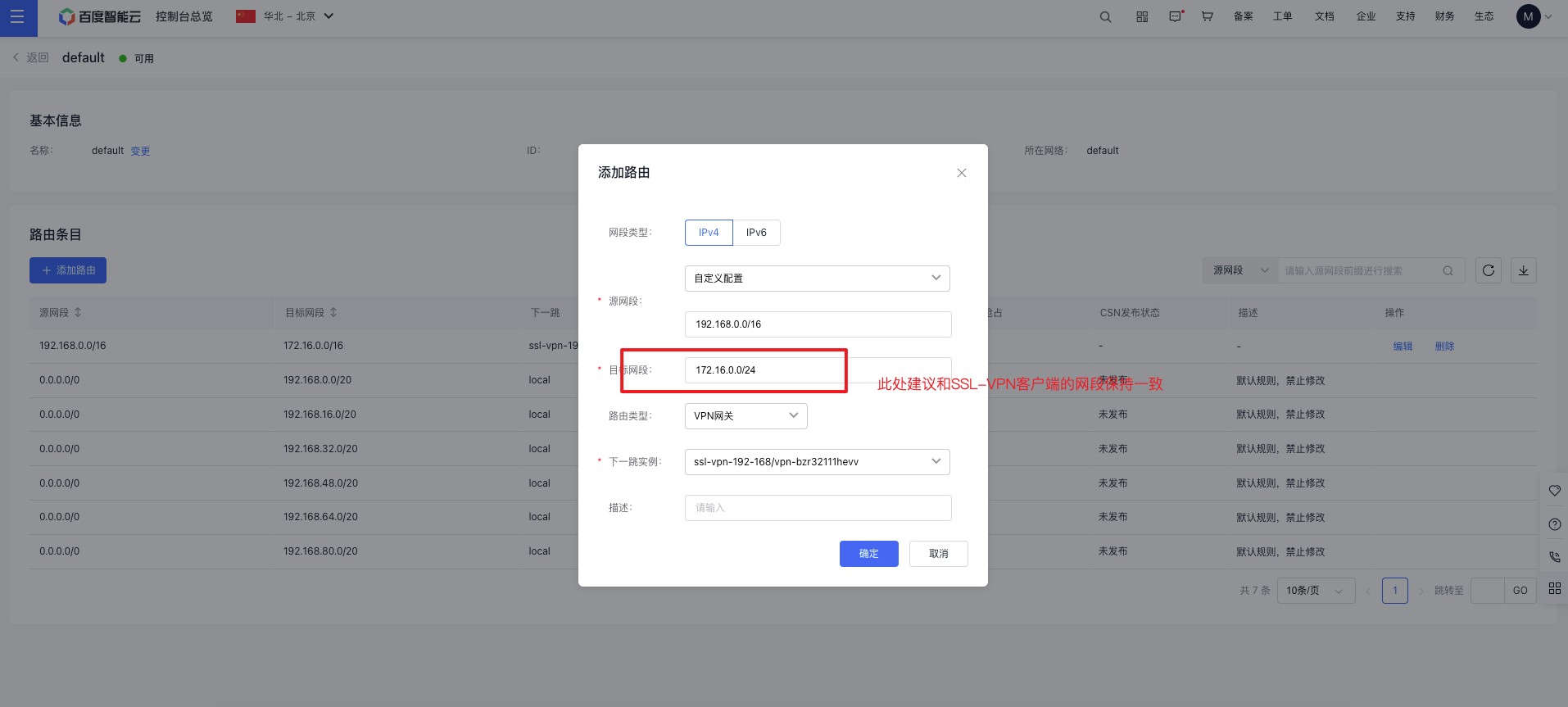
Task: Click the target segment field 172.16.0.0/24
Action: (x=818, y=370)
